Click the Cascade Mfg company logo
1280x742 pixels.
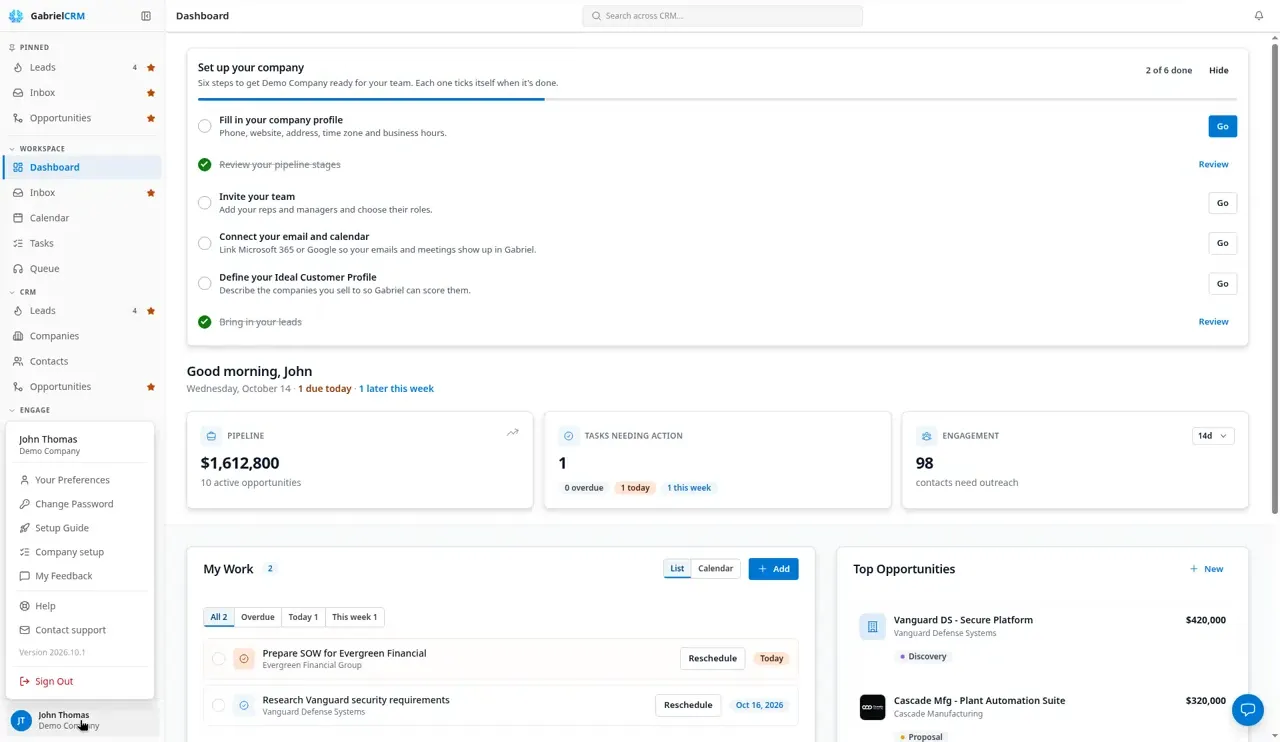(872, 707)
